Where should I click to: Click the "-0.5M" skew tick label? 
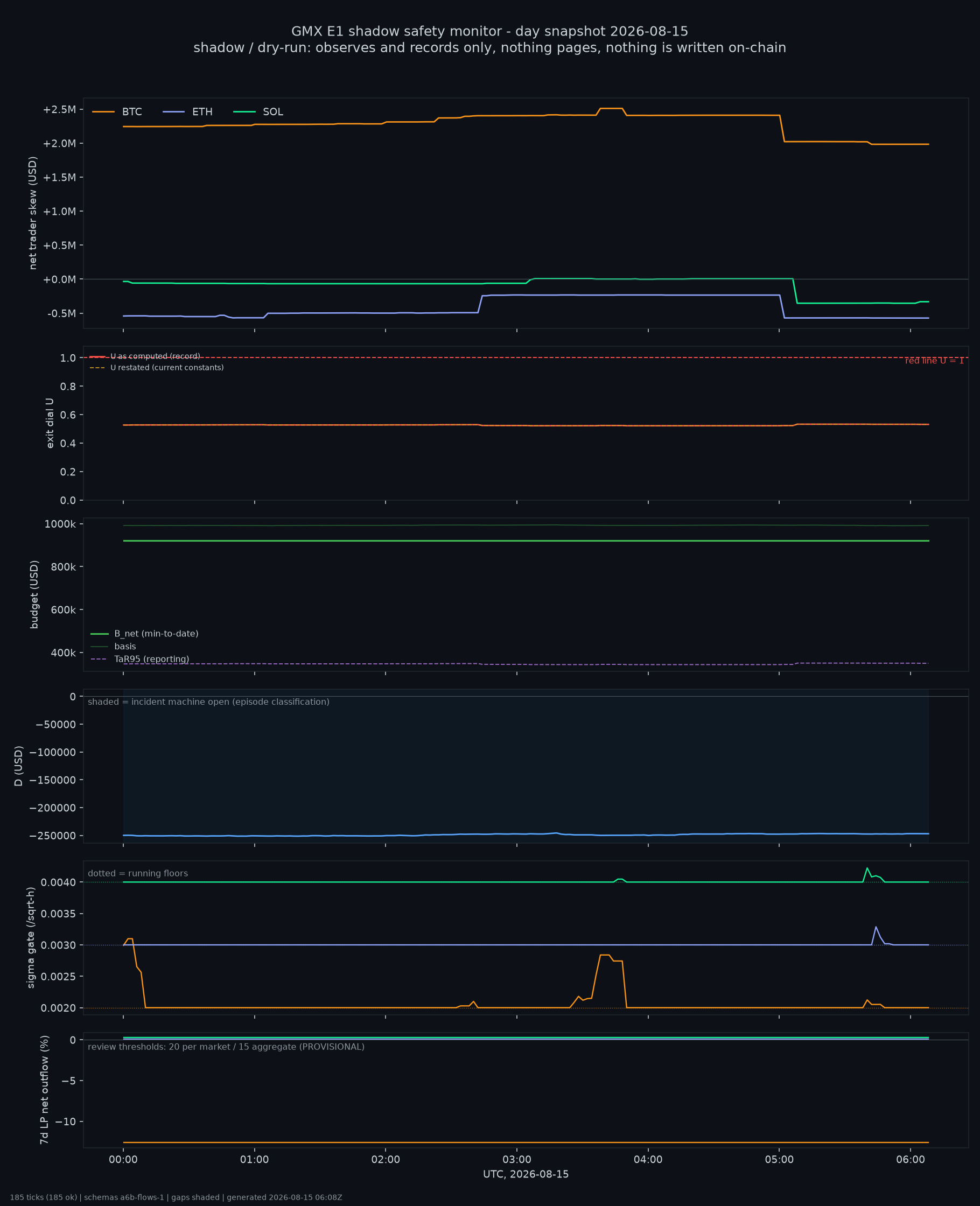(61, 313)
